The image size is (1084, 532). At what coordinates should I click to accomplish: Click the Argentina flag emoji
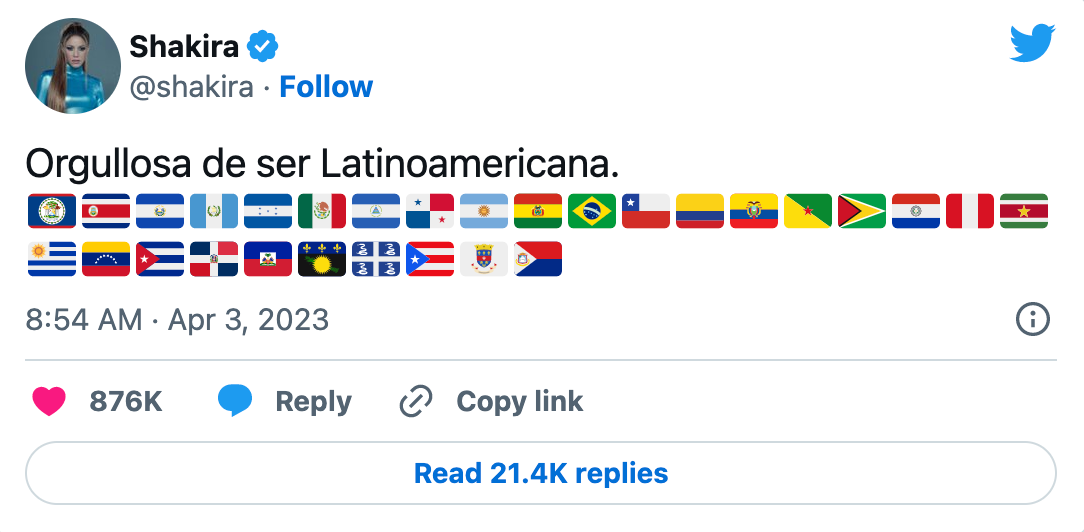483,211
